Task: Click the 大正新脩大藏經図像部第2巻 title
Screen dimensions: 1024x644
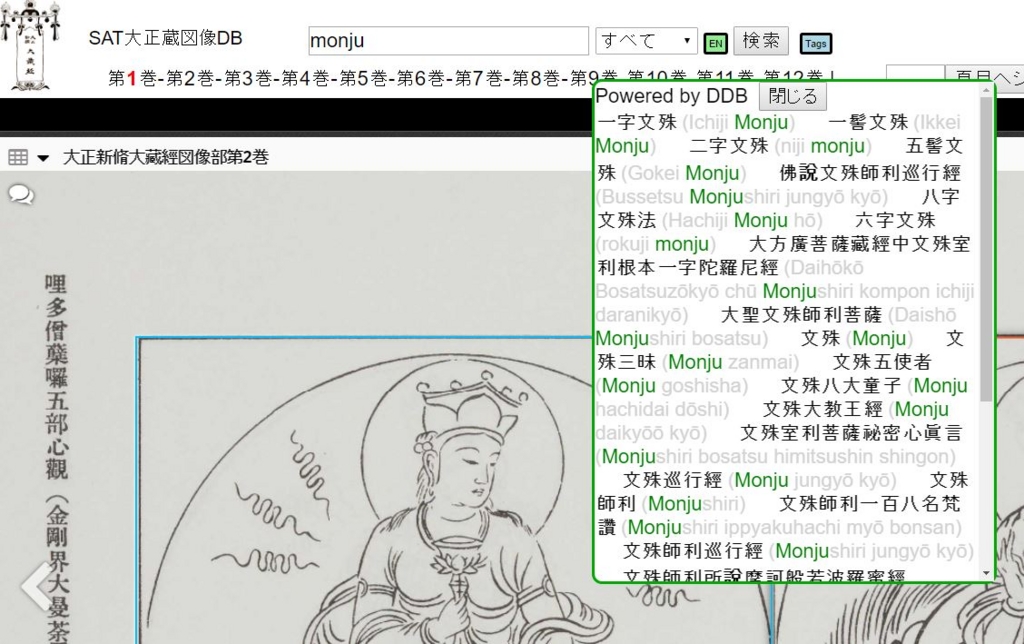Action: pos(166,157)
